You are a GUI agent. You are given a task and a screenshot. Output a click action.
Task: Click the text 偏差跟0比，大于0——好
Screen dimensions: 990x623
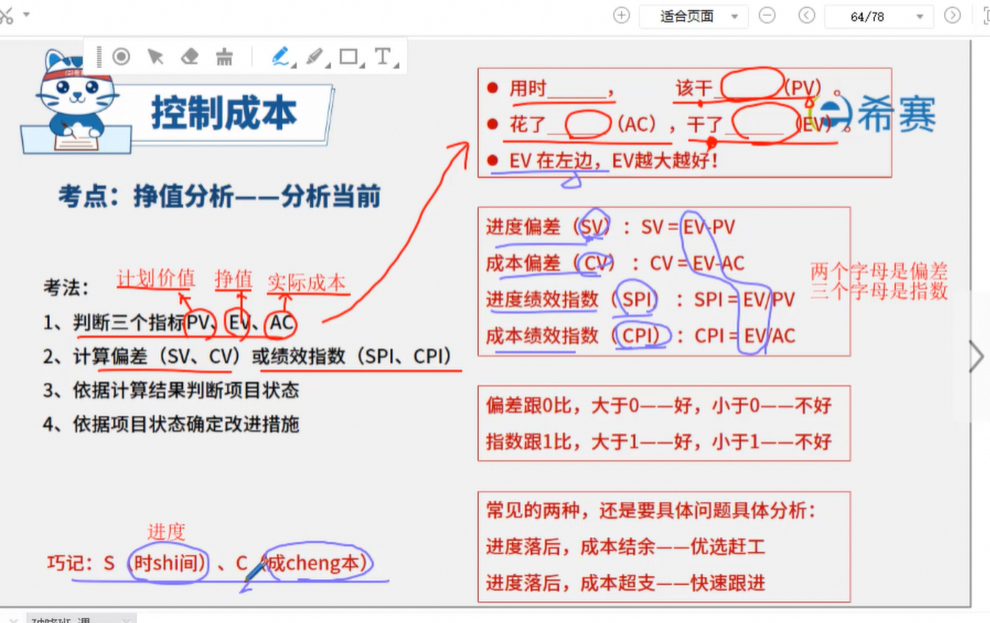click(x=586, y=405)
